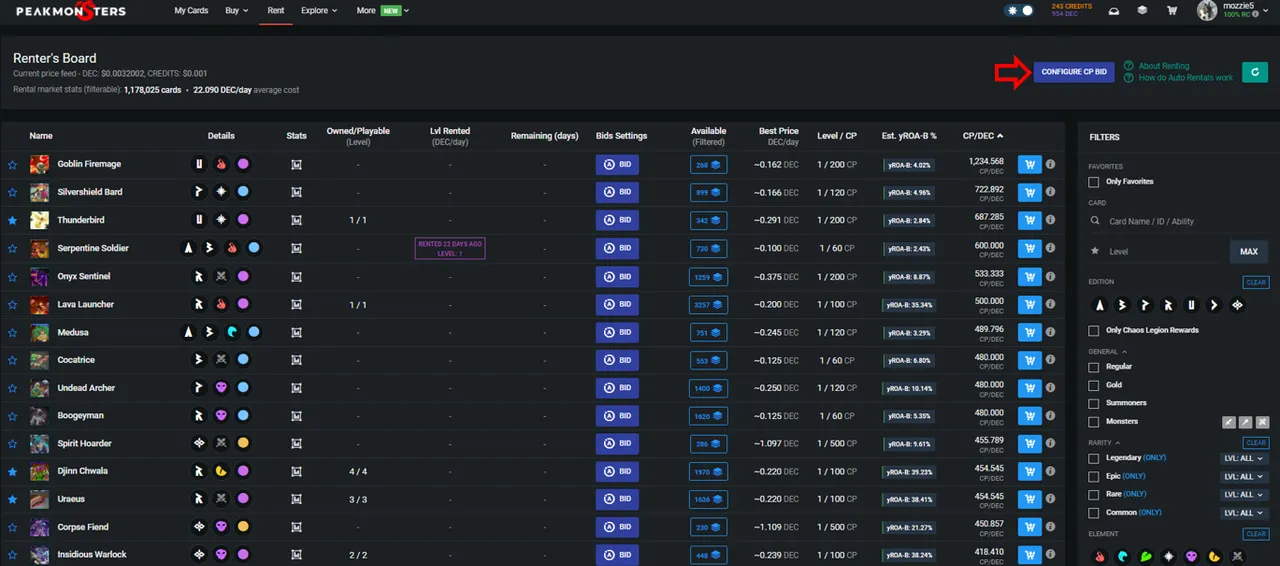
Task: Toggle the light/dark theme switch
Action: coord(1018,10)
